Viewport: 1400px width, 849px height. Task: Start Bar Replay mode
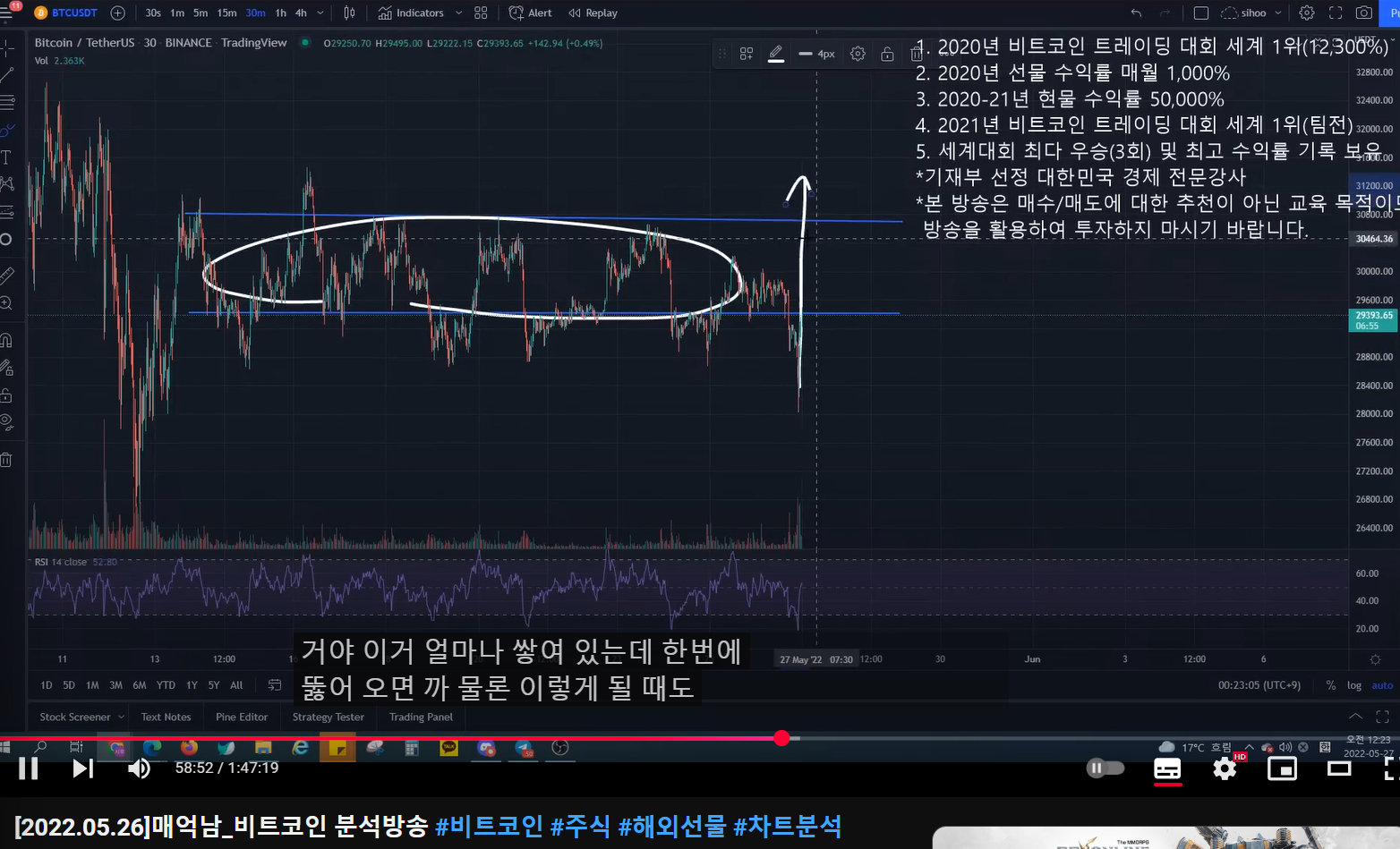click(593, 13)
